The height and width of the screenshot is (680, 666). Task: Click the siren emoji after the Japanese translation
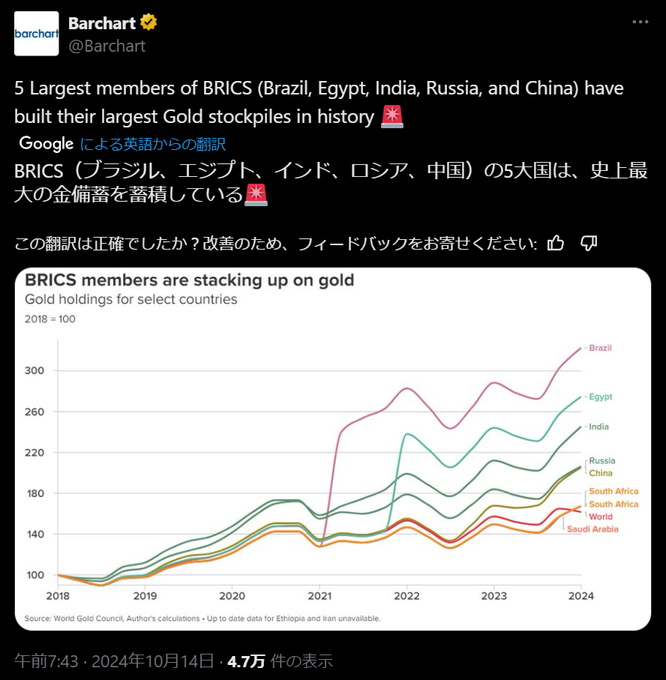256,195
